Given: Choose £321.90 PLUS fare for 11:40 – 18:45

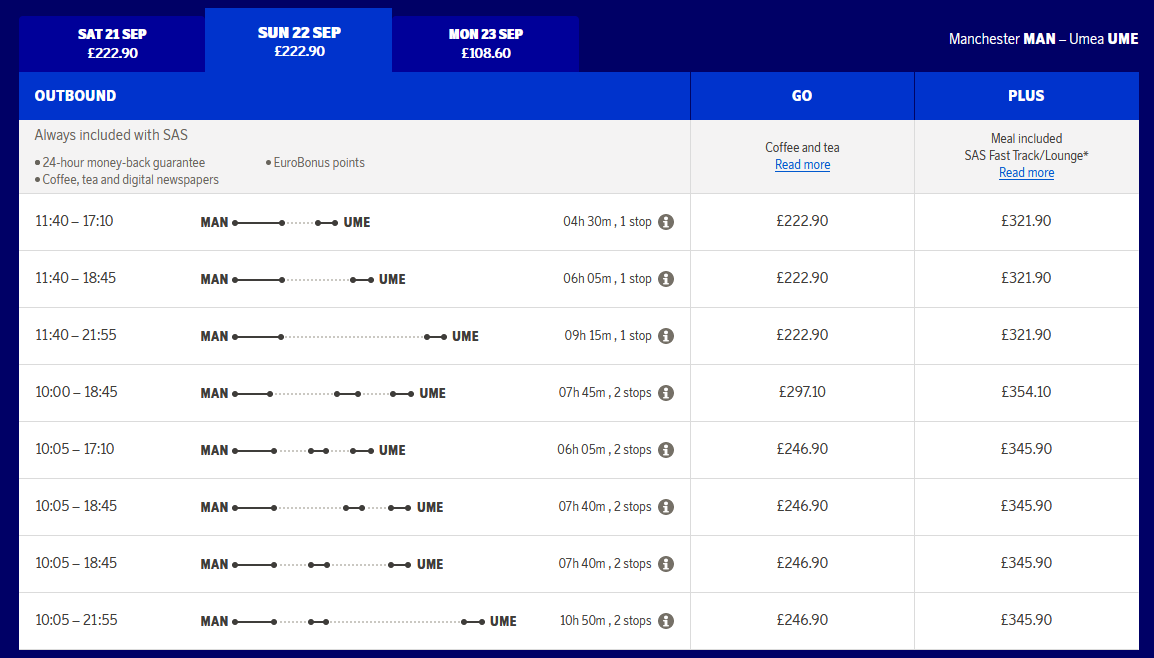Looking at the screenshot, I should [1026, 278].
